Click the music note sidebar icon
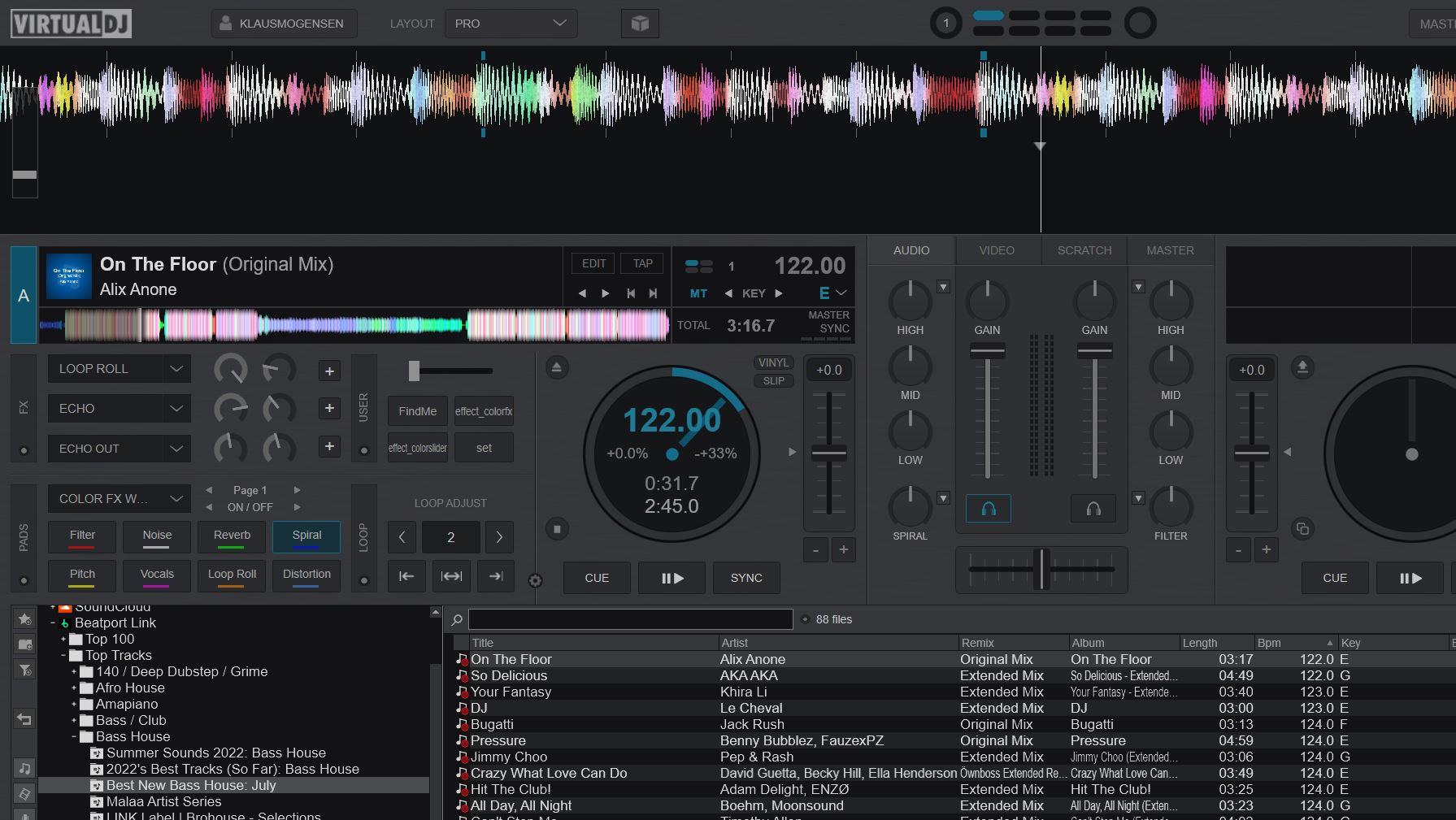 click(x=25, y=768)
